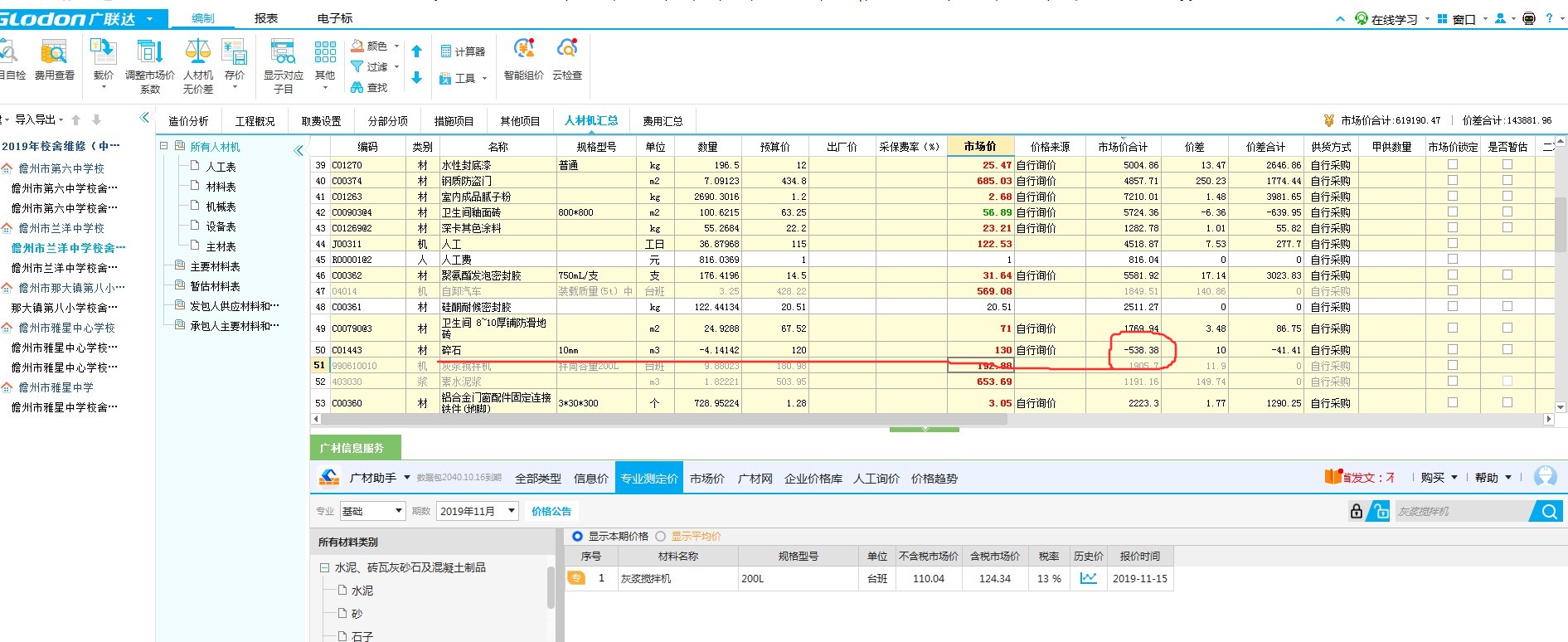Toggle 市场价锁定 checkbox for 碎石 row
The width and height of the screenshot is (1568, 642).
pyautogui.click(x=1453, y=349)
